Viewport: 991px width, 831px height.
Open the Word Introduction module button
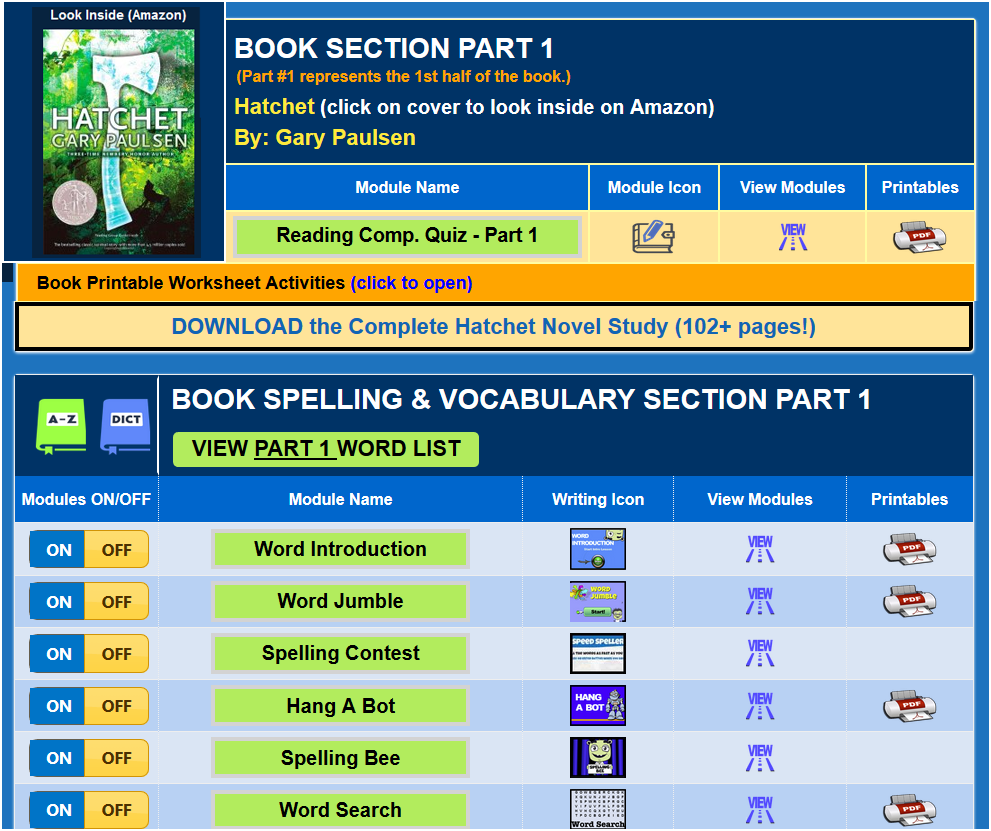click(340, 549)
